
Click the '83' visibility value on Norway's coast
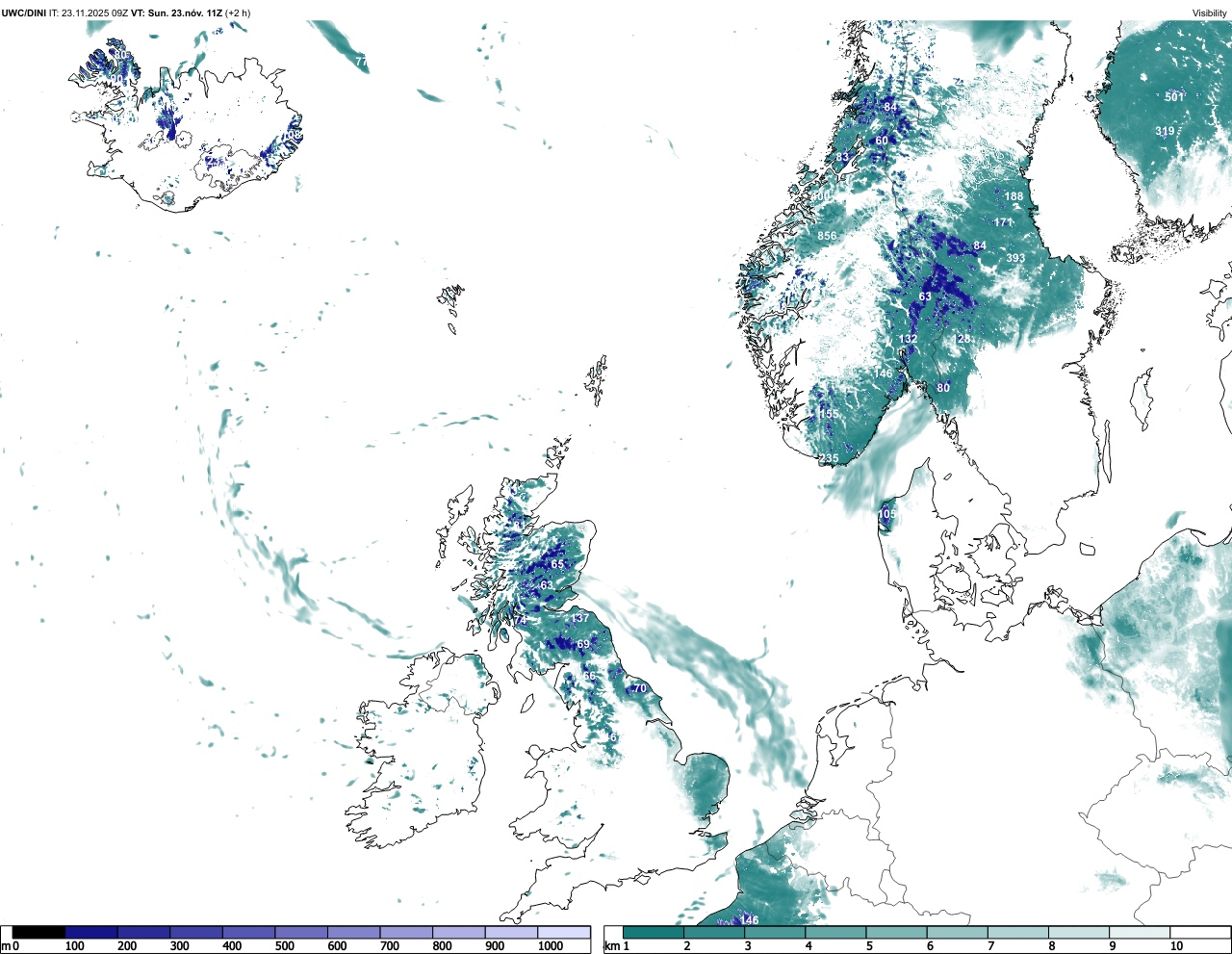(x=843, y=157)
